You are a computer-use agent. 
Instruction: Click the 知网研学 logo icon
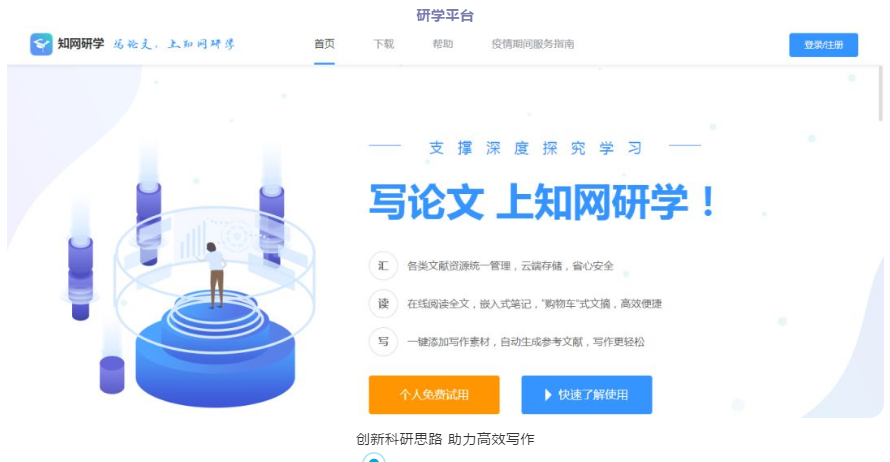41,44
